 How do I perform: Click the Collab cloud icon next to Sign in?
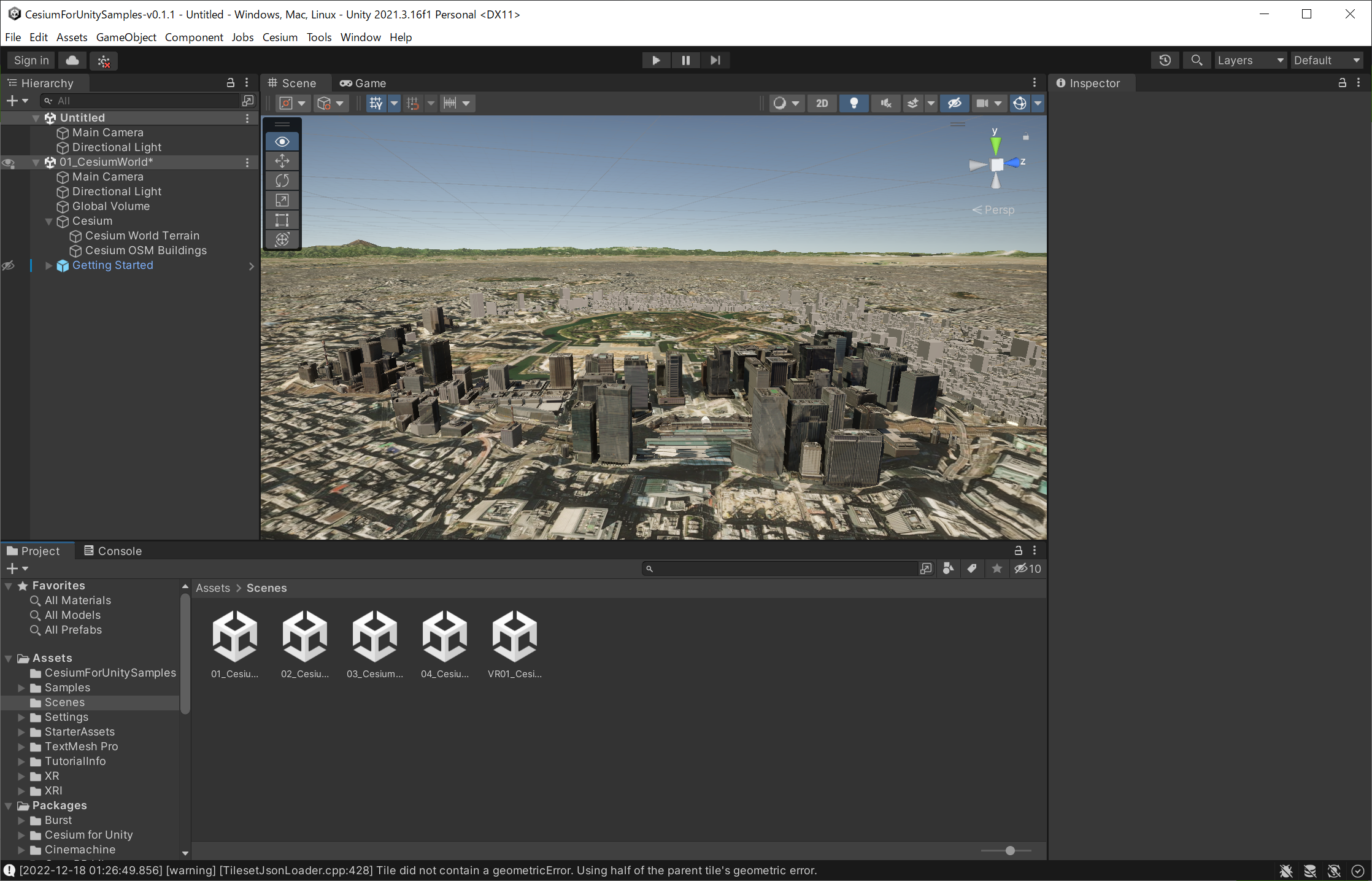(71, 60)
